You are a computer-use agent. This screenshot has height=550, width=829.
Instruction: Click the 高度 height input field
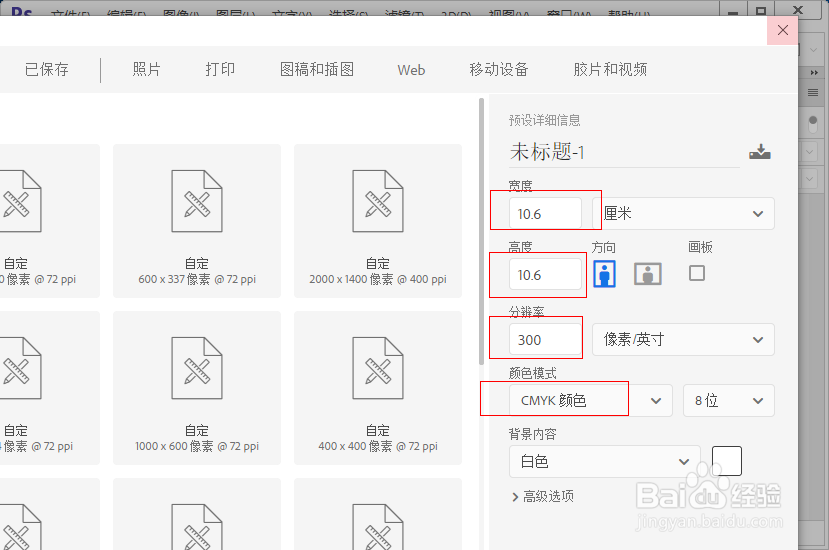545,274
